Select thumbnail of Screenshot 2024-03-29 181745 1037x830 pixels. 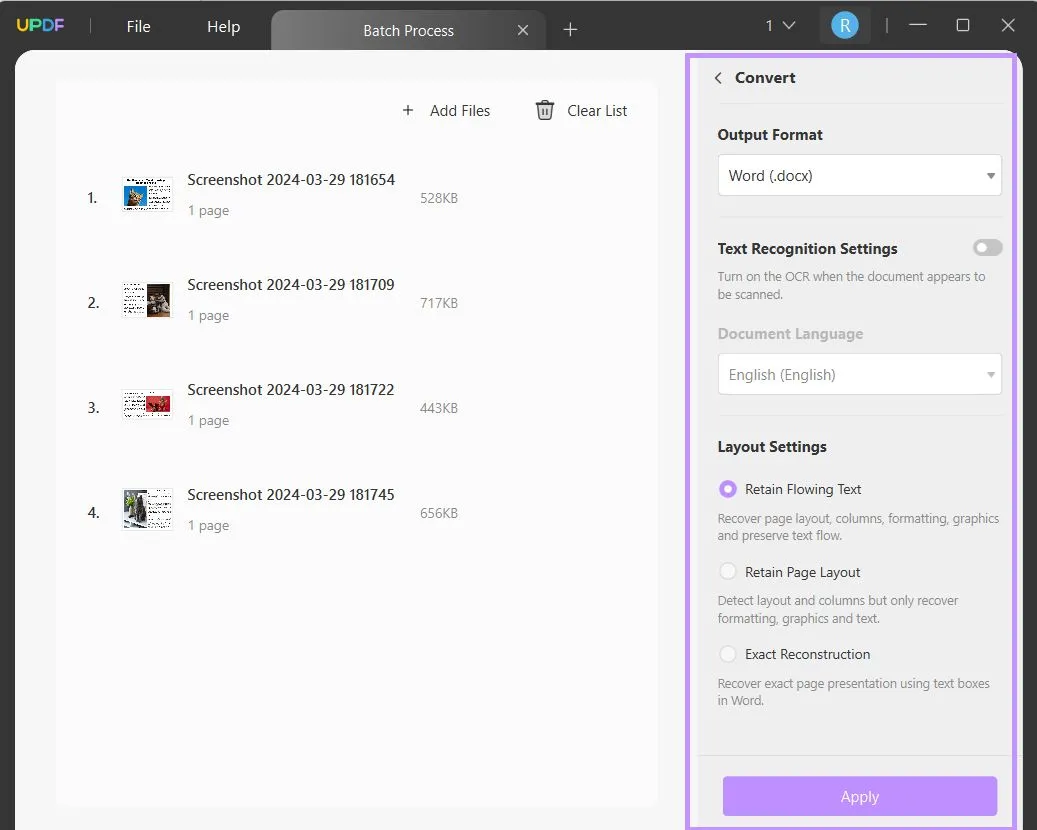click(x=147, y=509)
